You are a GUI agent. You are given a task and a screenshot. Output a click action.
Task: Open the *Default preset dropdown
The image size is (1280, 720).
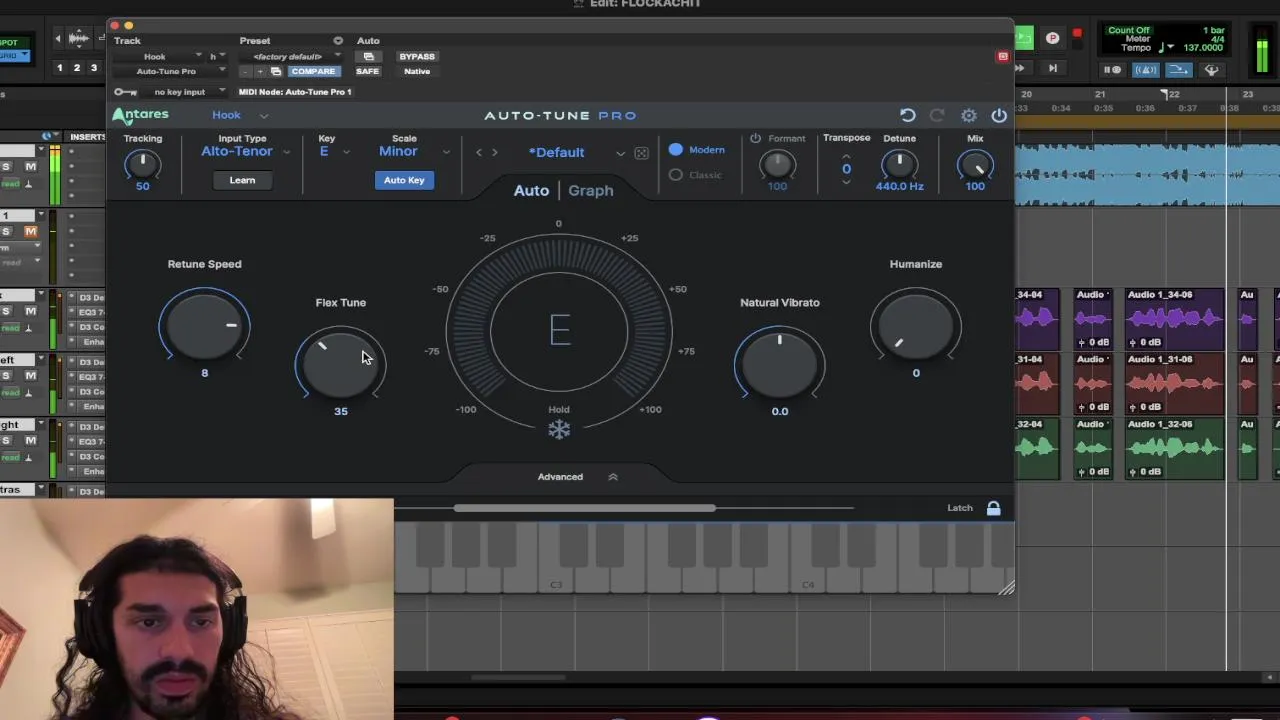[x=576, y=153]
